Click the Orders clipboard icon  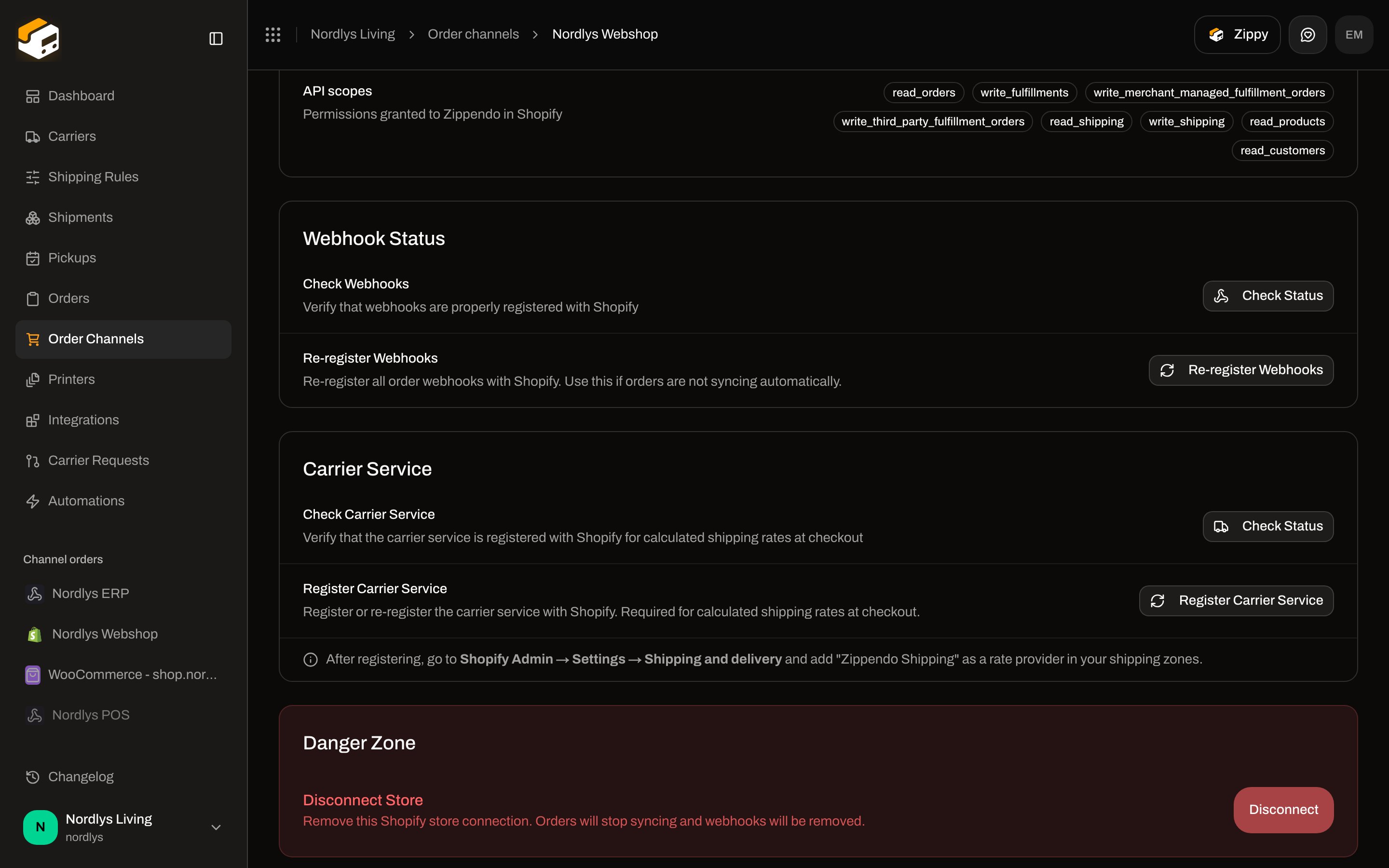(33, 298)
